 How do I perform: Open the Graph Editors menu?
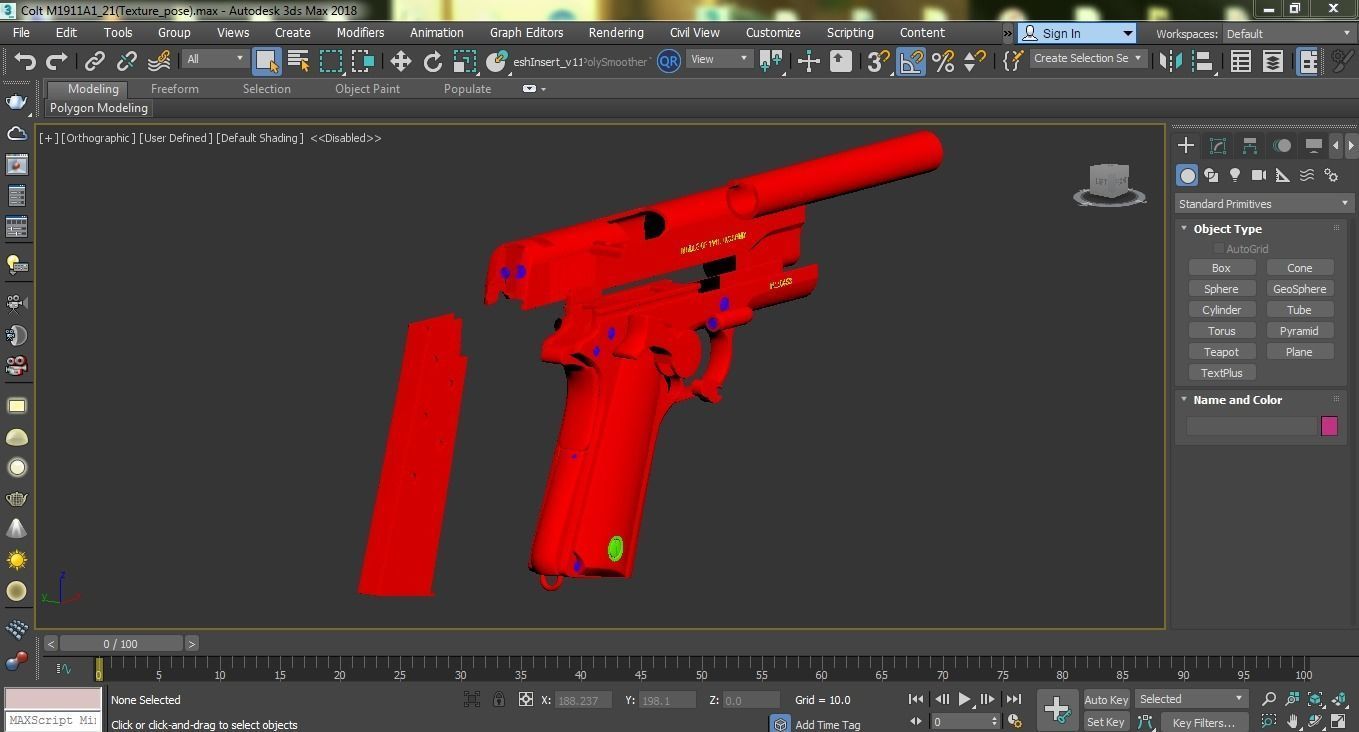tap(526, 32)
